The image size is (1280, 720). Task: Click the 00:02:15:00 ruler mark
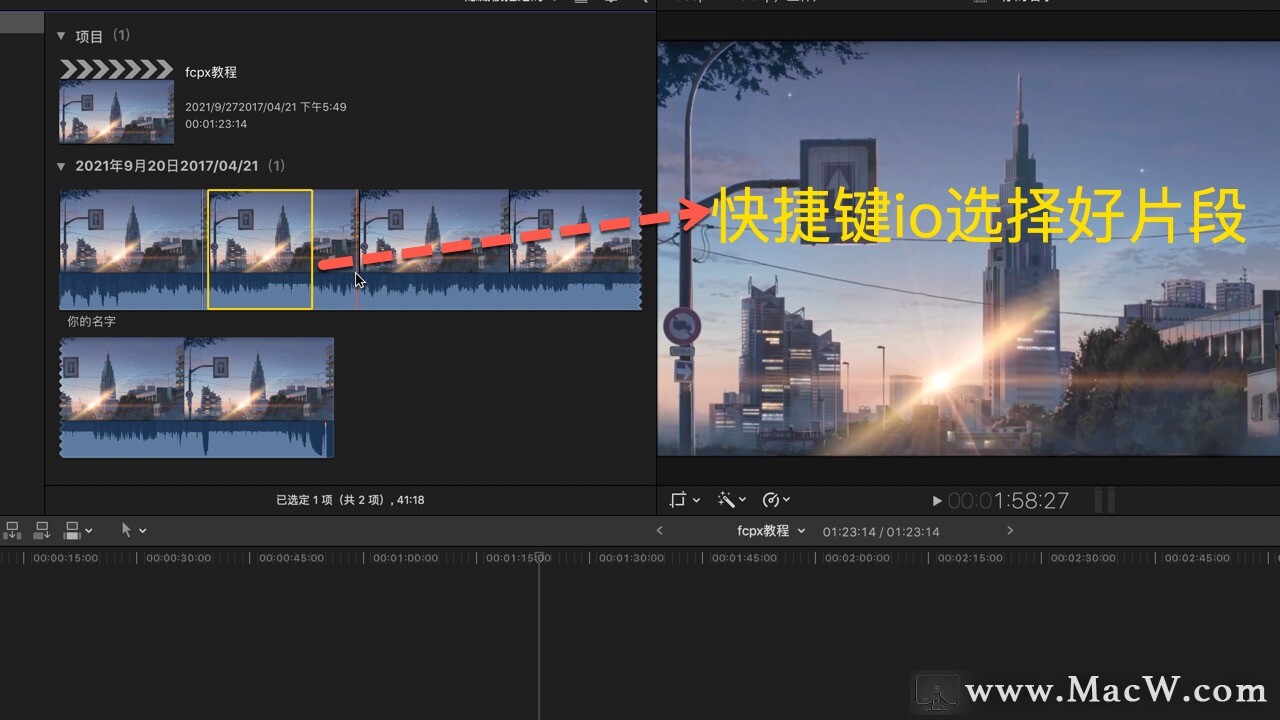coord(970,558)
